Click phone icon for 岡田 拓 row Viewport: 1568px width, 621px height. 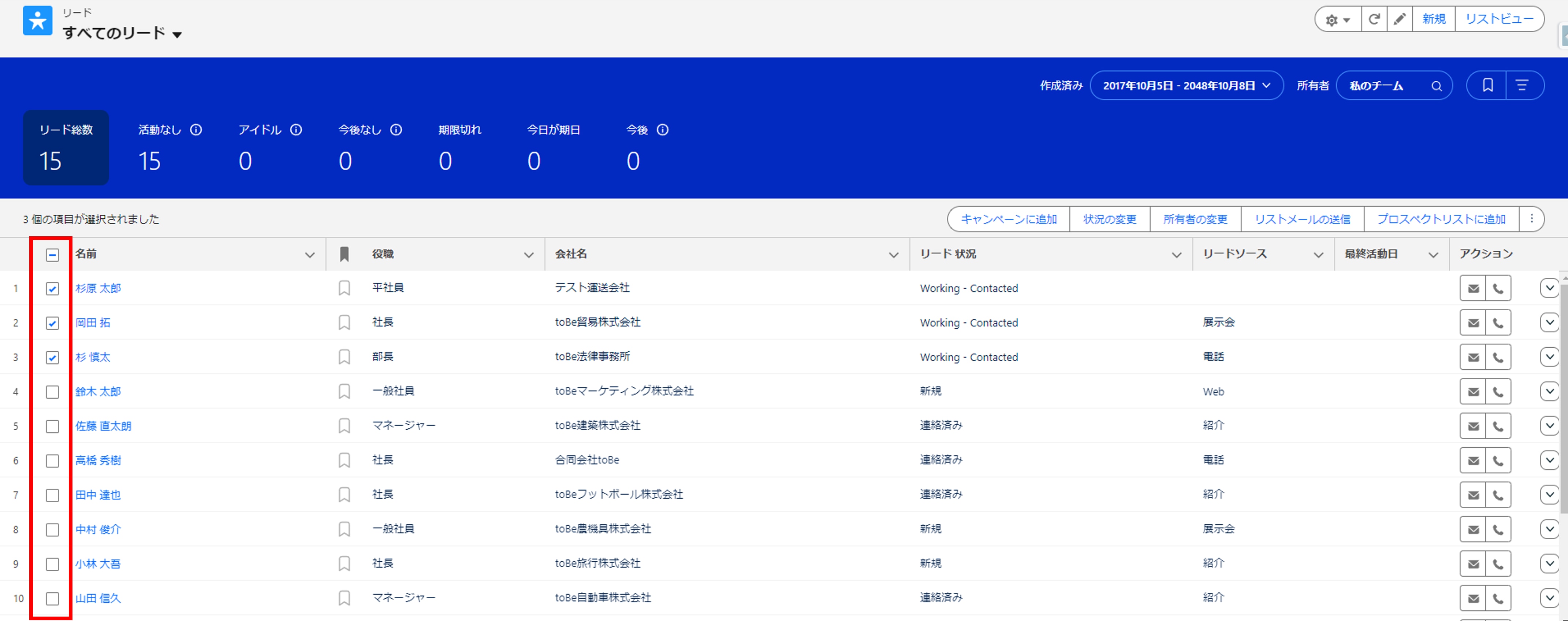click(1498, 323)
